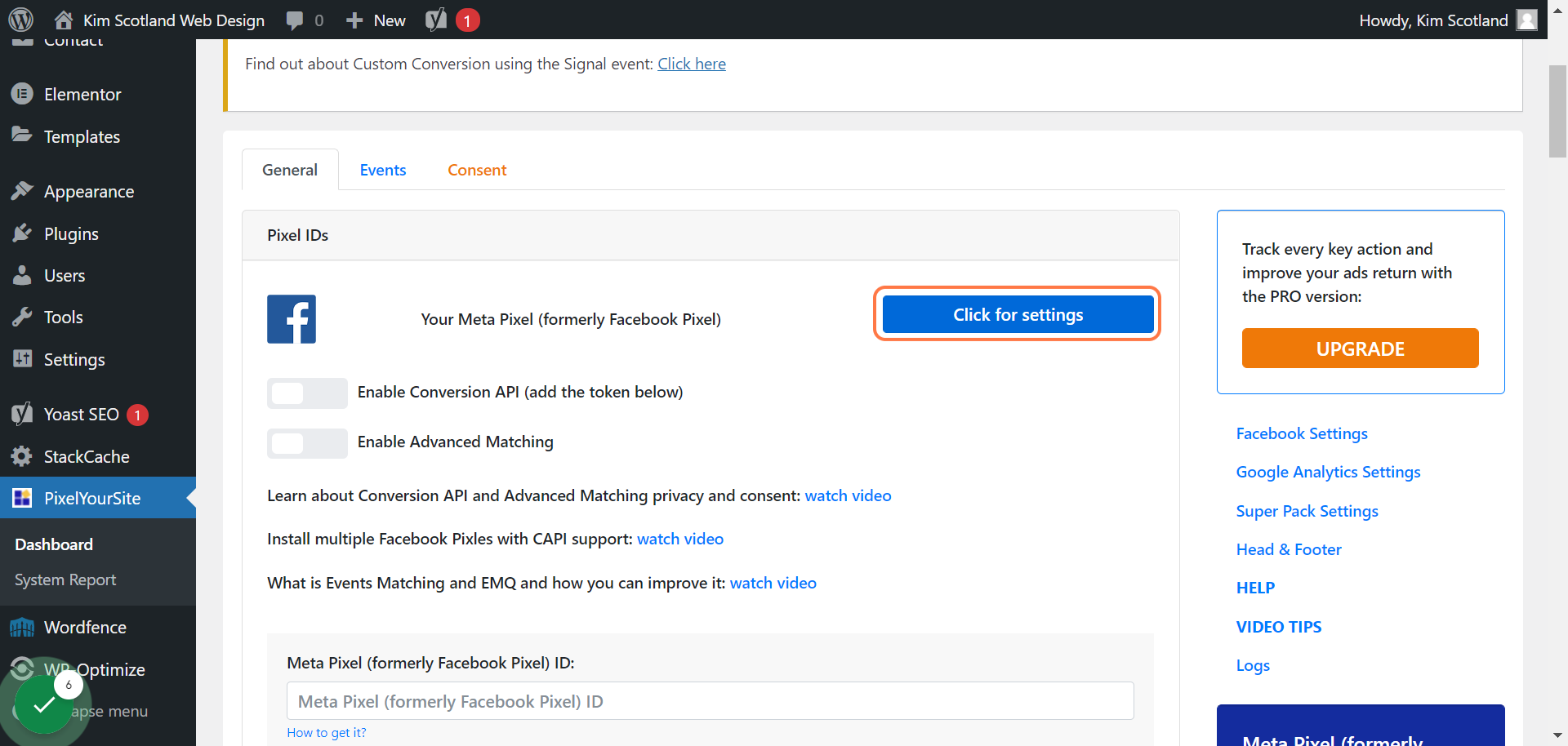The height and width of the screenshot is (746, 1568).
Task: Click the Settings sliders icon
Action: [22, 359]
